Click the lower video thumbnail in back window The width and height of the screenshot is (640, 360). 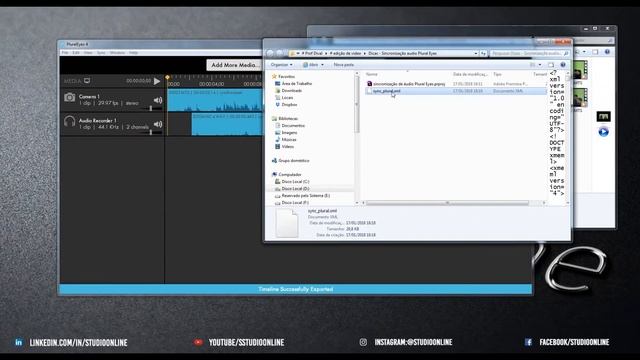580,98
